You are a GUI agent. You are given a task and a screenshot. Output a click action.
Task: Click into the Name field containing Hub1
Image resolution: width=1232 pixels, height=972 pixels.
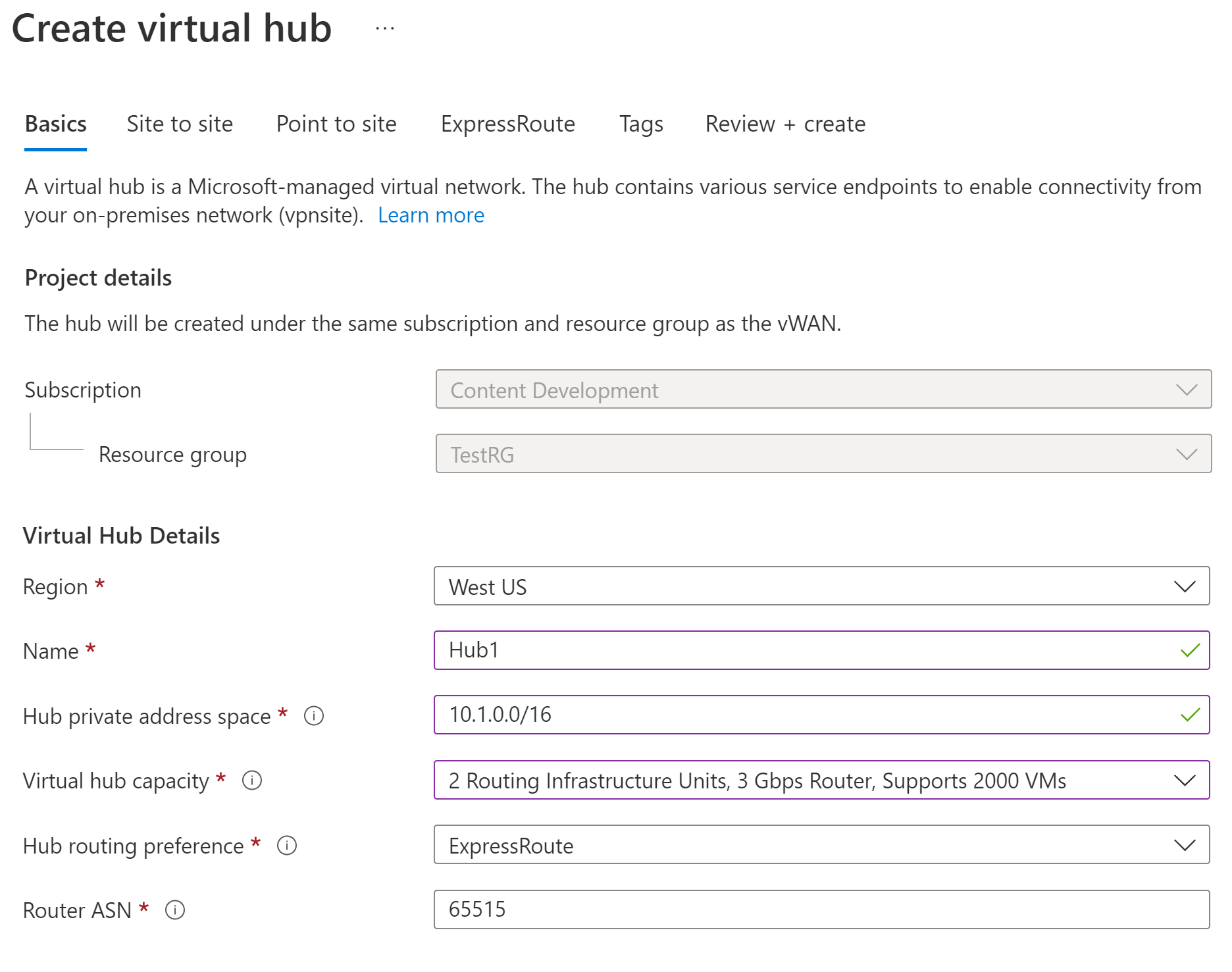803,650
